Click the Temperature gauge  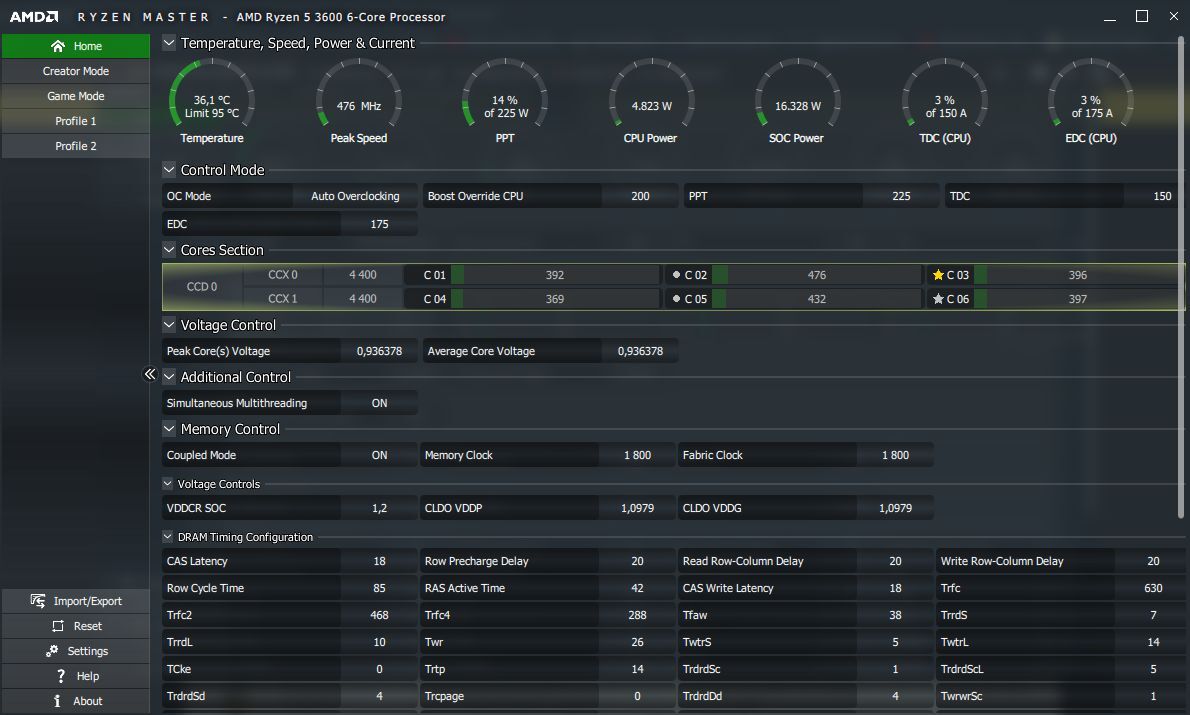coord(212,94)
